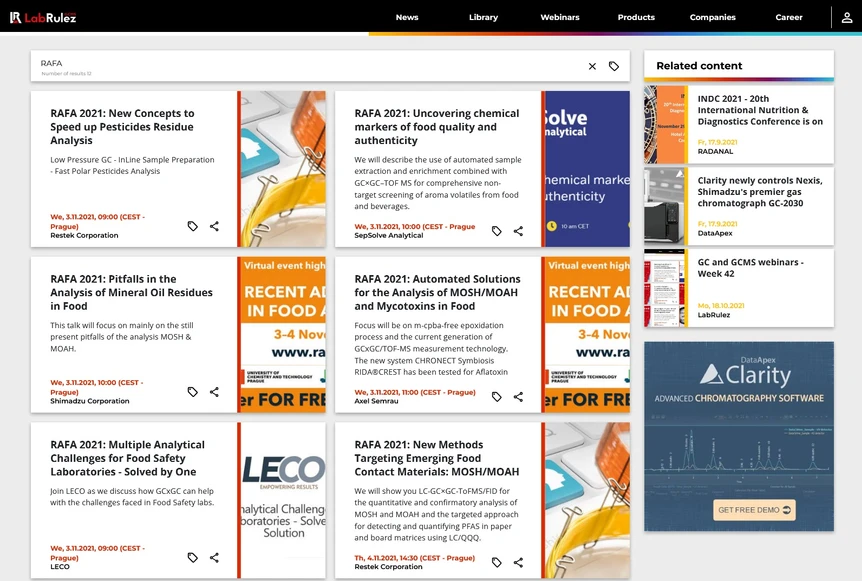862x581 pixels.
Task: Tag the Multiple Analytical Challenges LECO card
Action: pos(192,557)
